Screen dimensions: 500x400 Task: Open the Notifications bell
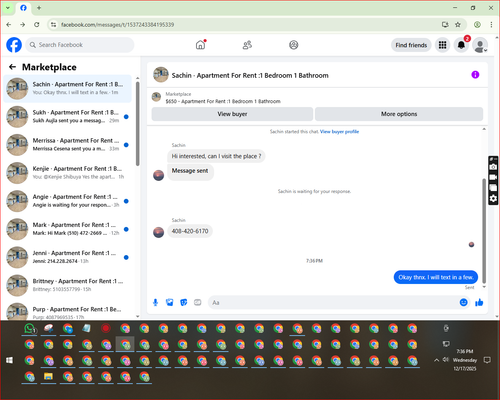(461, 45)
